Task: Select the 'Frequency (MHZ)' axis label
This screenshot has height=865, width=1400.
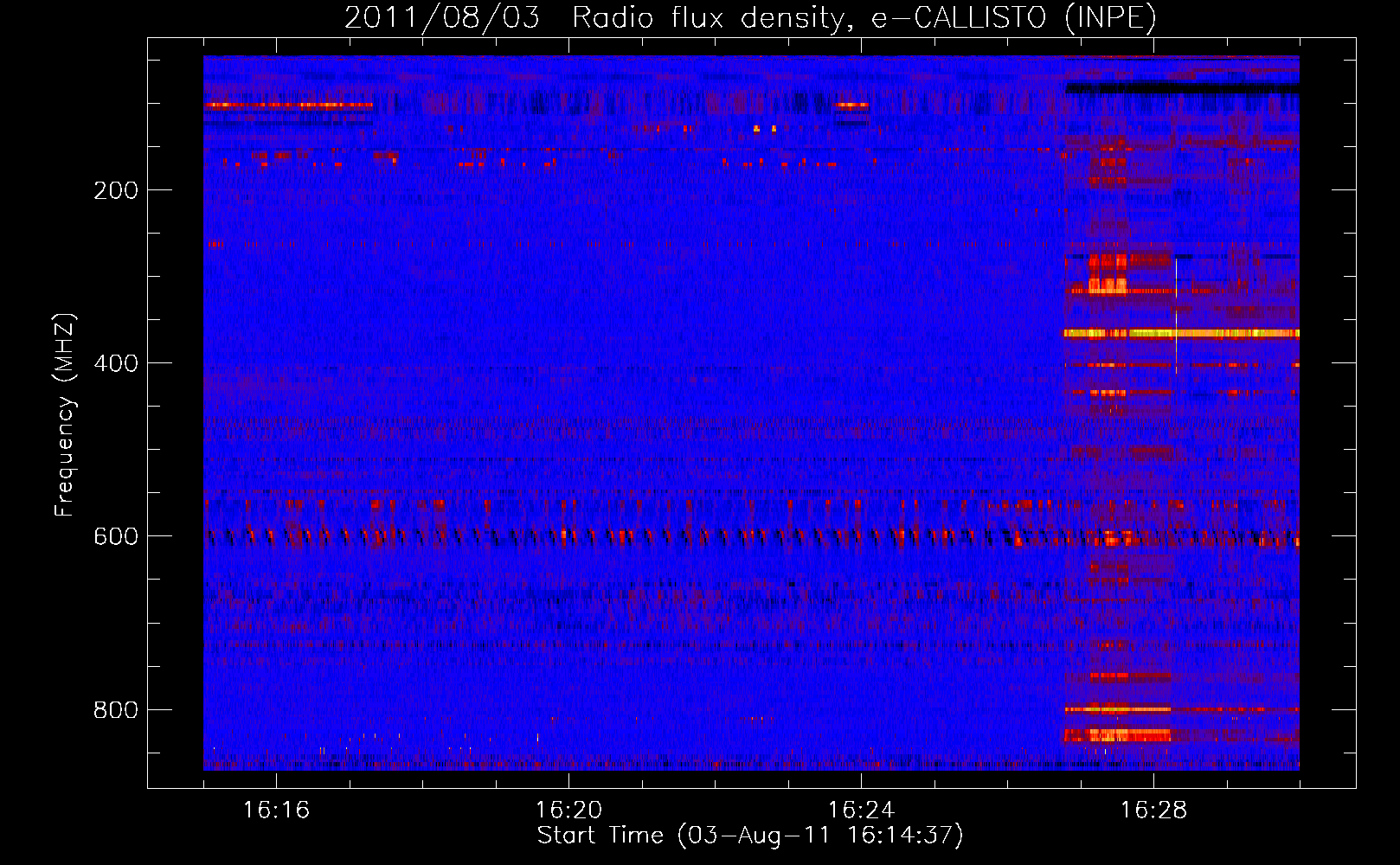Action: pos(65,415)
